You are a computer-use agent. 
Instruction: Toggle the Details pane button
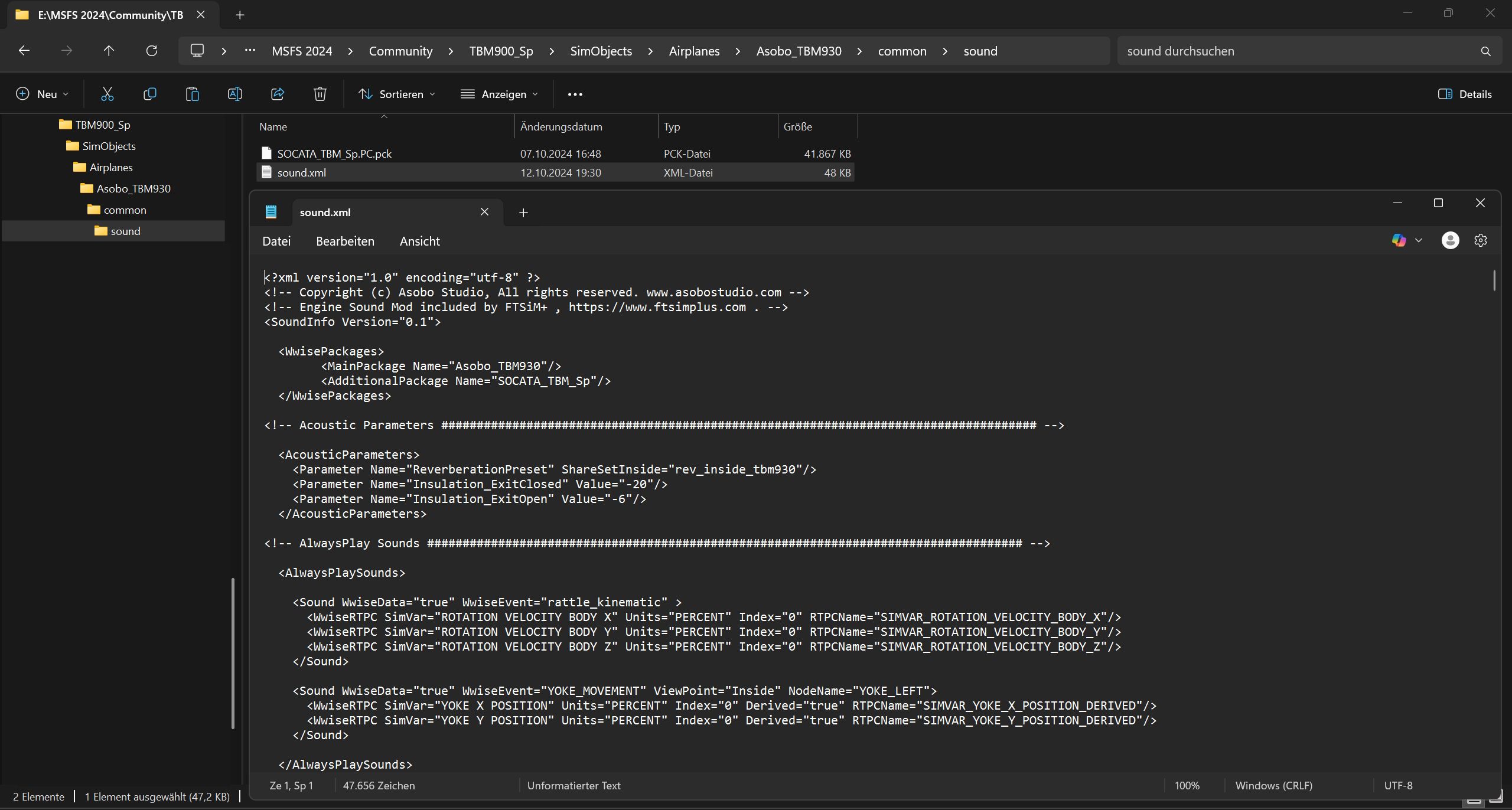[x=1465, y=94]
